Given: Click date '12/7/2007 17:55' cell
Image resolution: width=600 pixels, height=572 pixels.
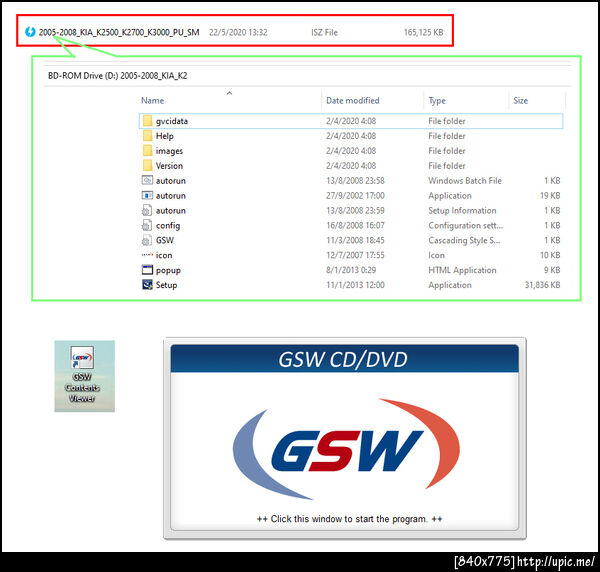Looking at the screenshot, I should coord(355,255).
